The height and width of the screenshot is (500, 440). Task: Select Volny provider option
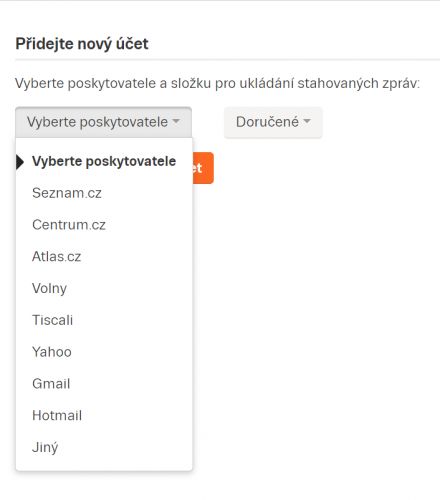[x=104, y=288]
